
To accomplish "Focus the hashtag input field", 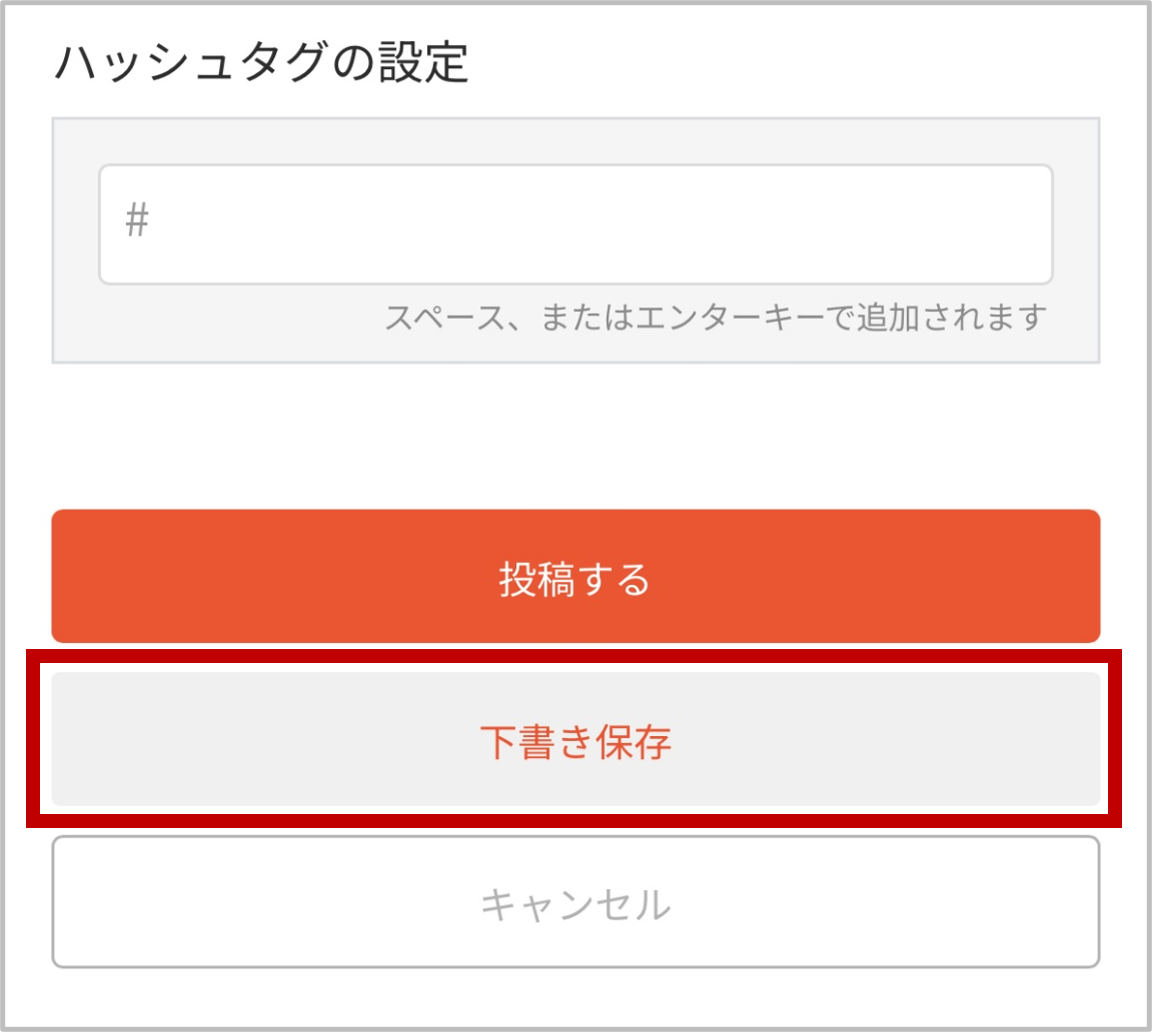I will click(x=575, y=224).
